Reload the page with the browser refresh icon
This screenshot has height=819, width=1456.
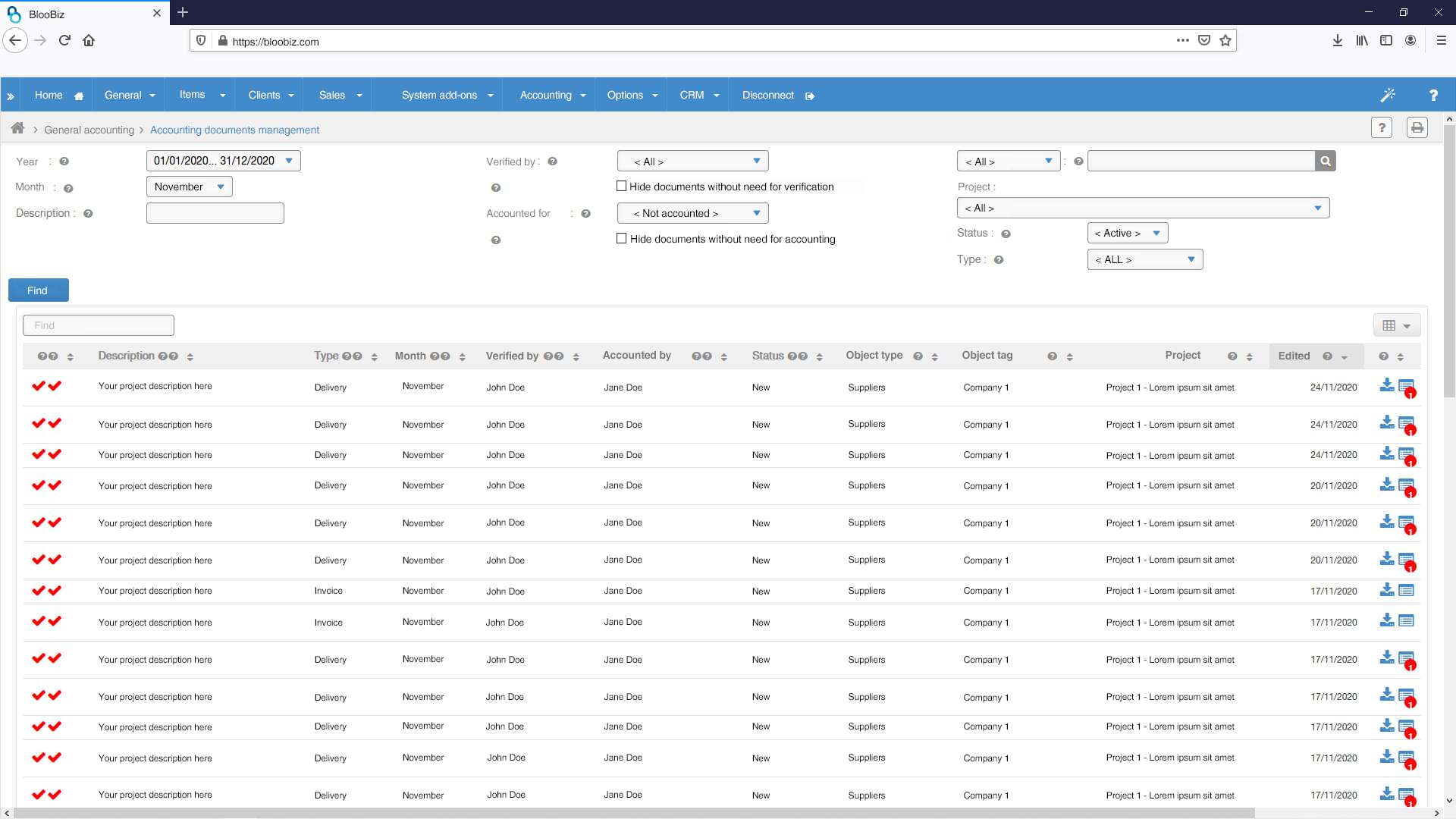click(64, 41)
